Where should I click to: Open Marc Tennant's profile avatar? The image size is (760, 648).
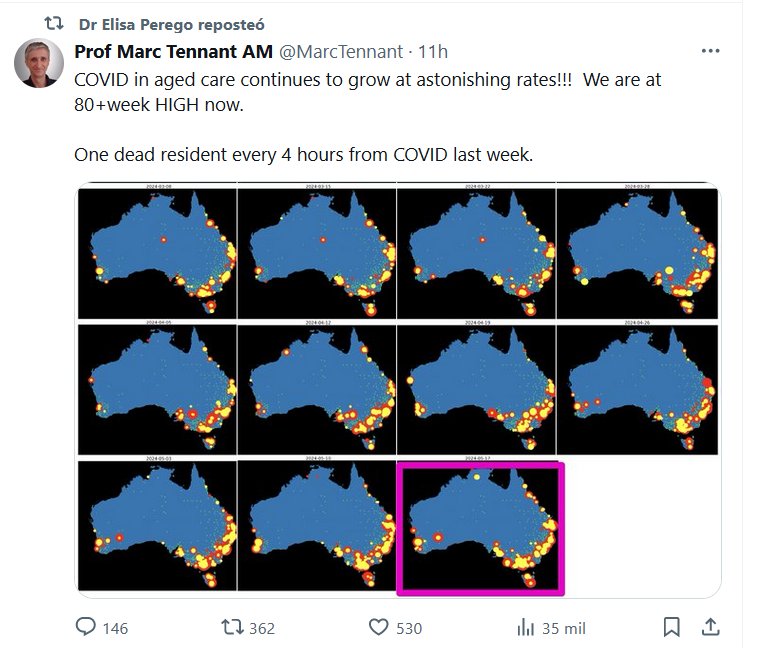tap(39, 64)
